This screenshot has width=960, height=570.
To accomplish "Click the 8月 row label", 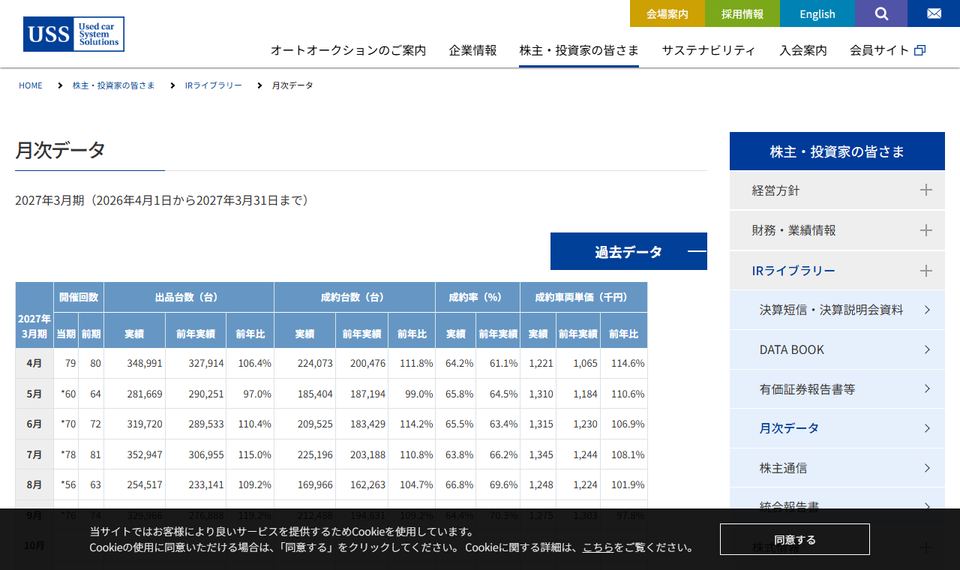I will 34,484.
